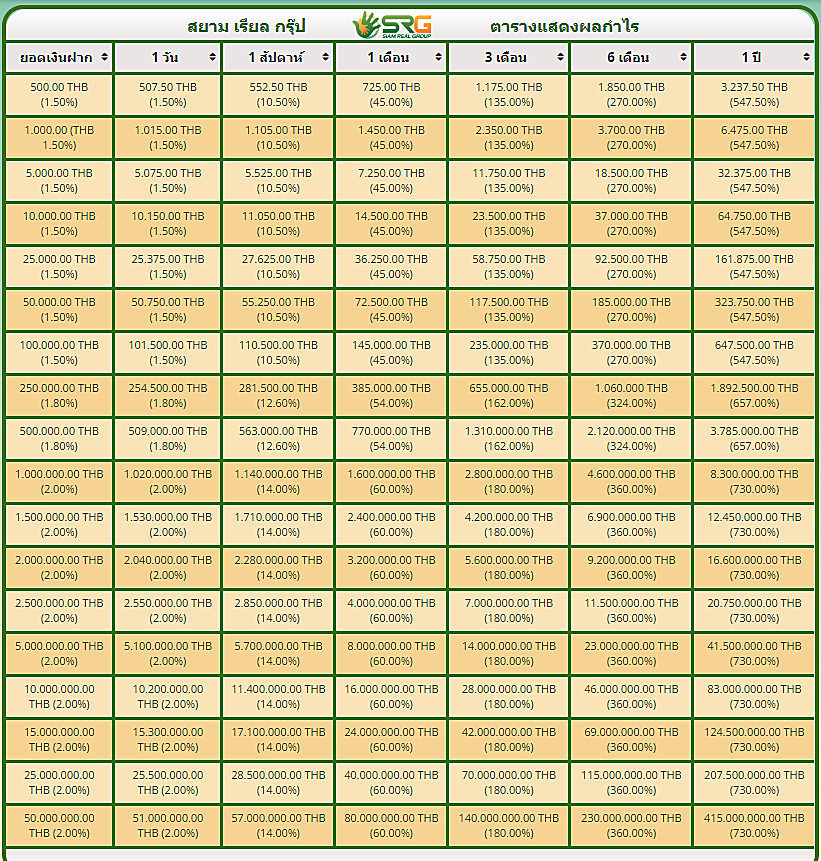The width and height of the screenshot is (821, 861).
Task: Select the 250.000.00 THB (1.80%) deposit cell
Action: (x=59, y=396)
